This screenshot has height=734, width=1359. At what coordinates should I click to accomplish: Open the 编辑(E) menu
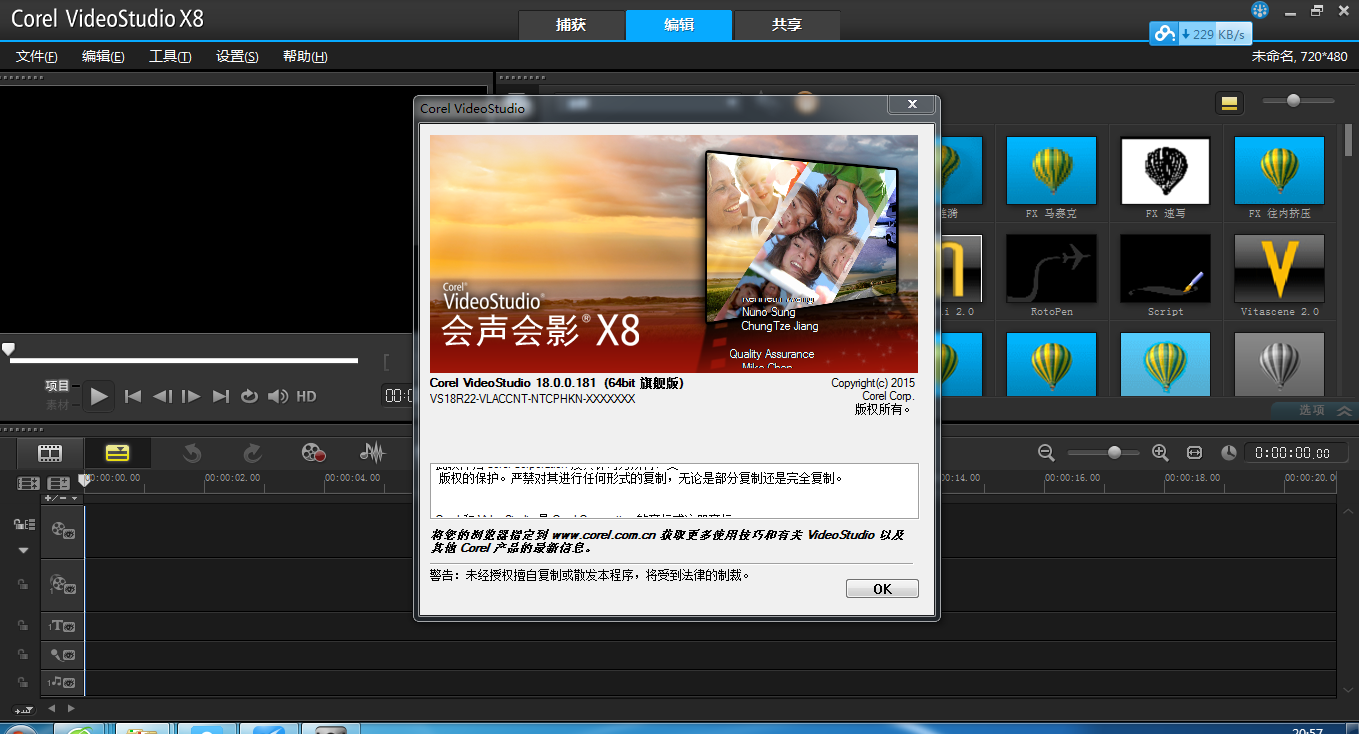[103, 57]
